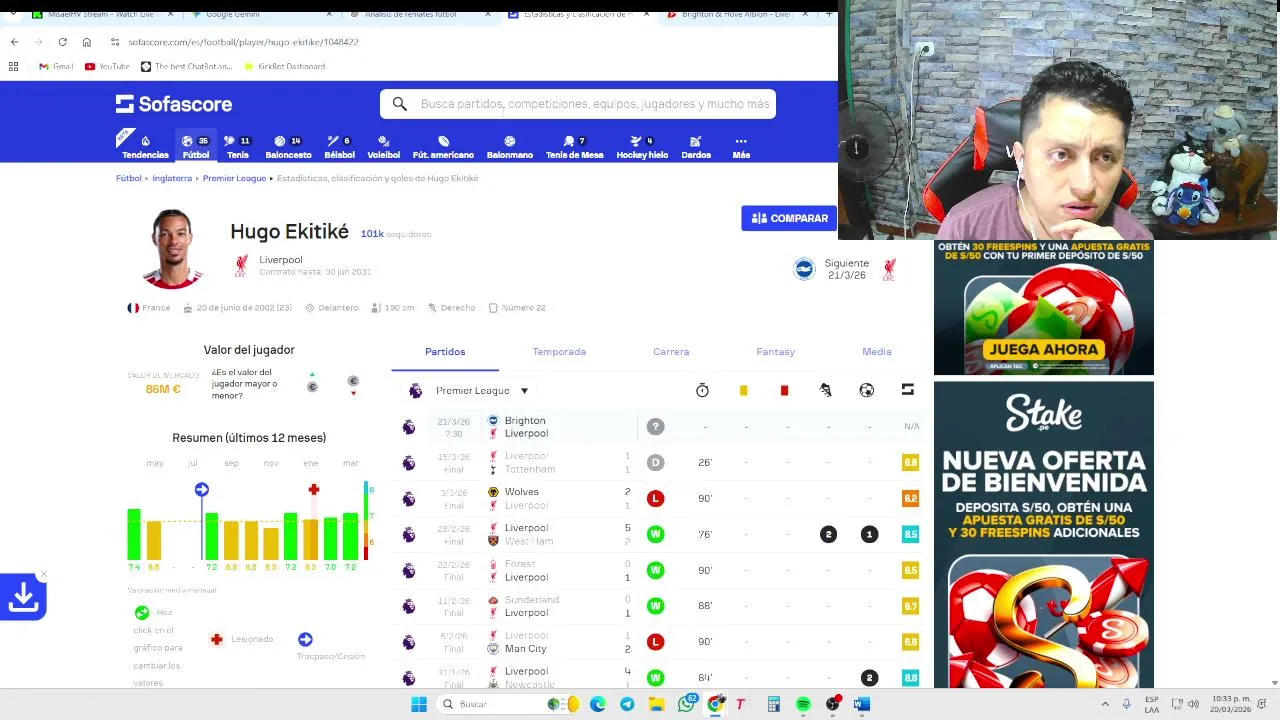
Task: Click the assists boot column icon
Action: tap(825, 390)
